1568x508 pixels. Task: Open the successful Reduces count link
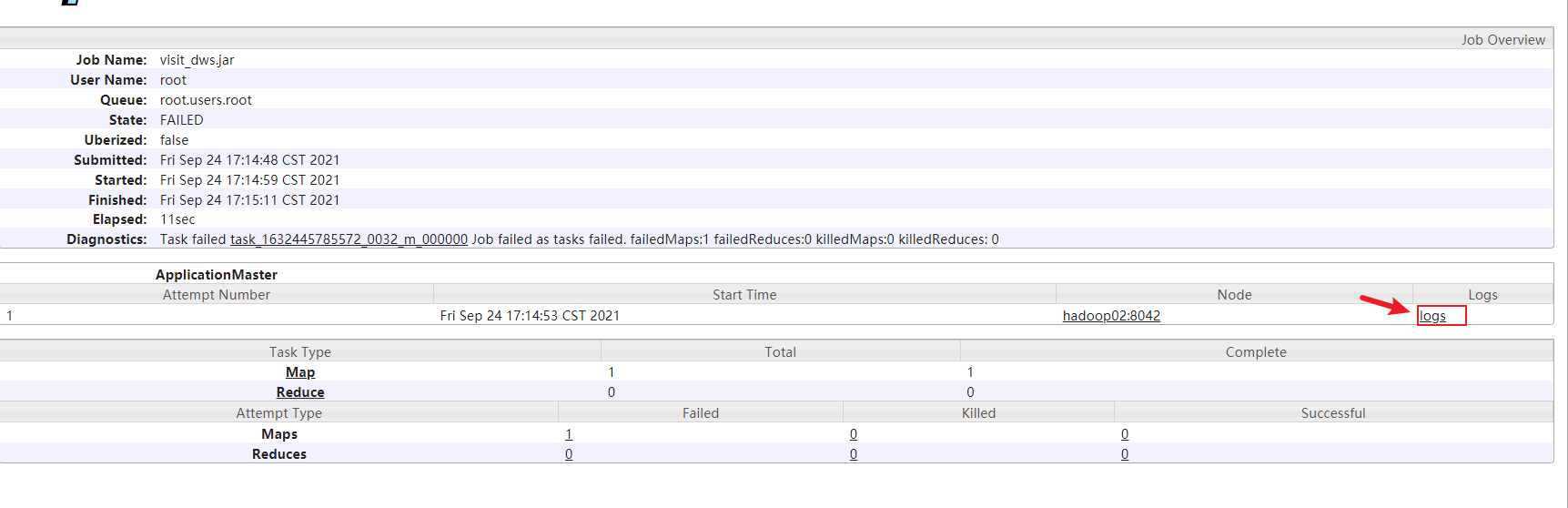[1125, 454]
